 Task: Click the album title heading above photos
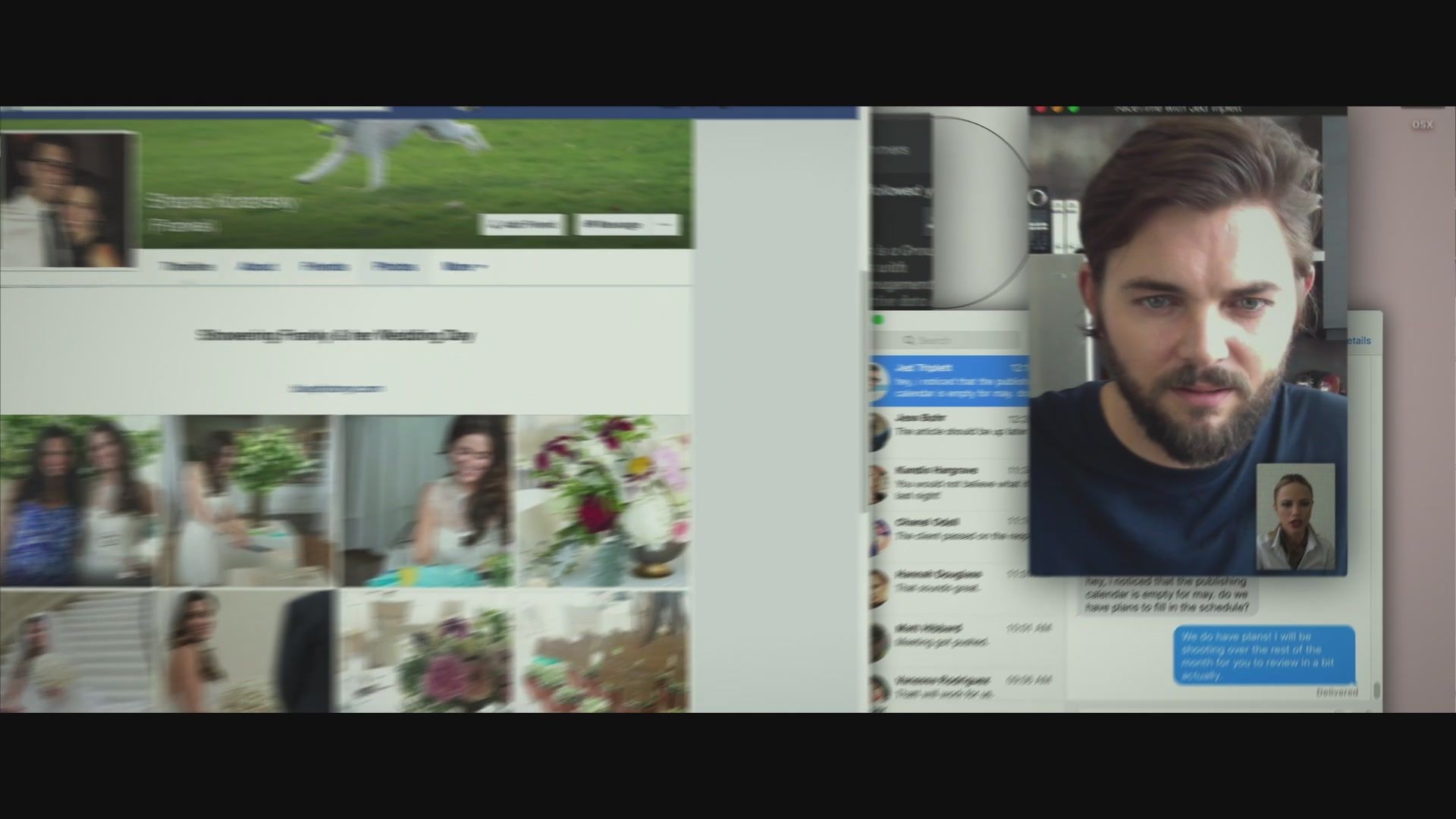point(337,335)
